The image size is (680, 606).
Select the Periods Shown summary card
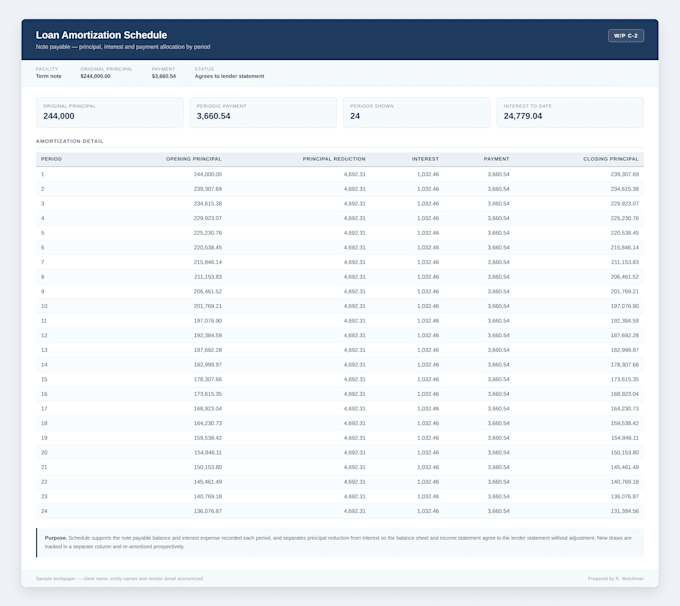coord(417,112)
